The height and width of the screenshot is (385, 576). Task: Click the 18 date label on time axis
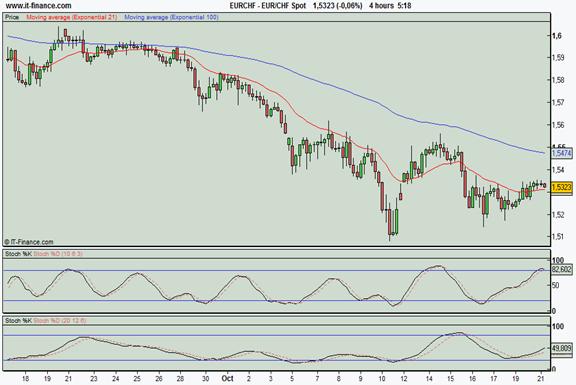pos(25,379)
